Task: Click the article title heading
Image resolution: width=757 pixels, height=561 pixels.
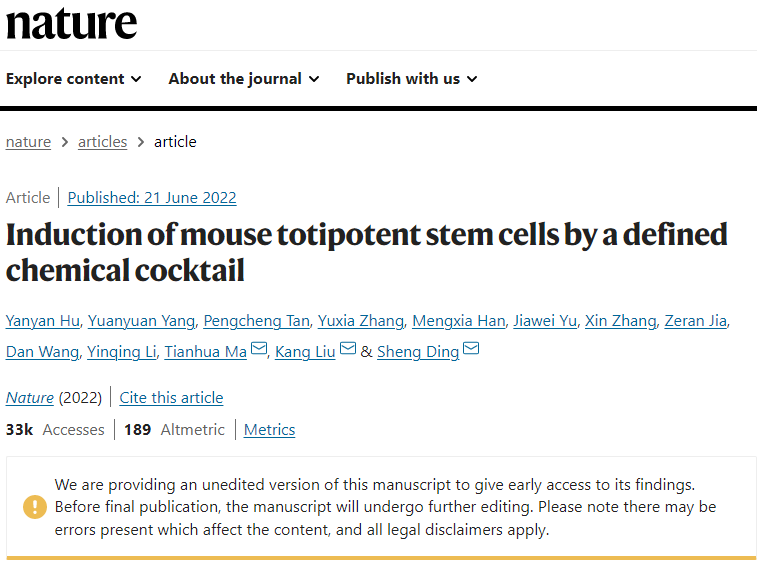Action: tap(366, 252)
